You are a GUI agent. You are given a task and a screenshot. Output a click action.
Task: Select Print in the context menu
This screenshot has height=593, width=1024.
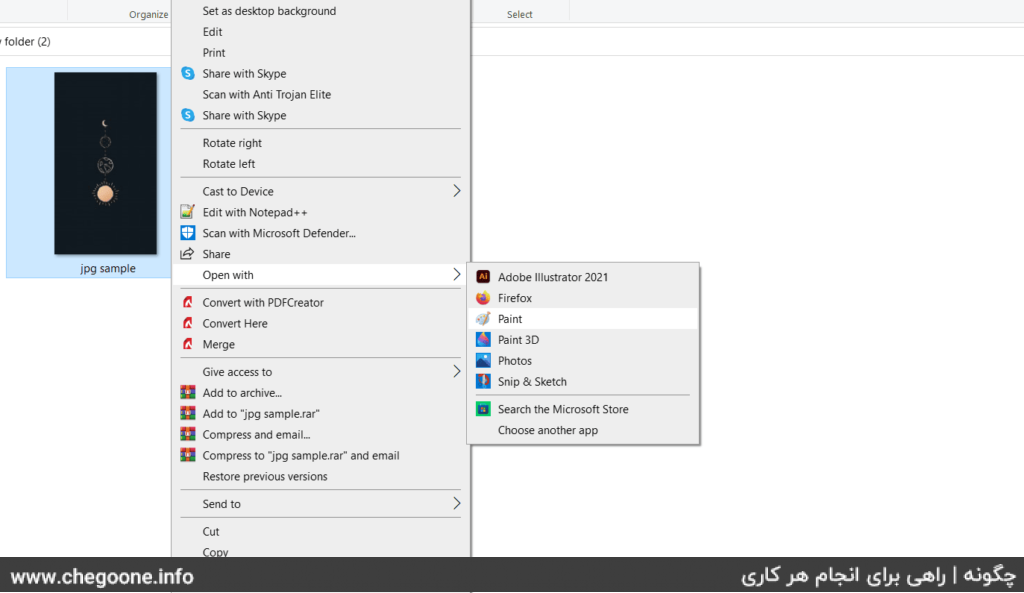pos(214,53)
